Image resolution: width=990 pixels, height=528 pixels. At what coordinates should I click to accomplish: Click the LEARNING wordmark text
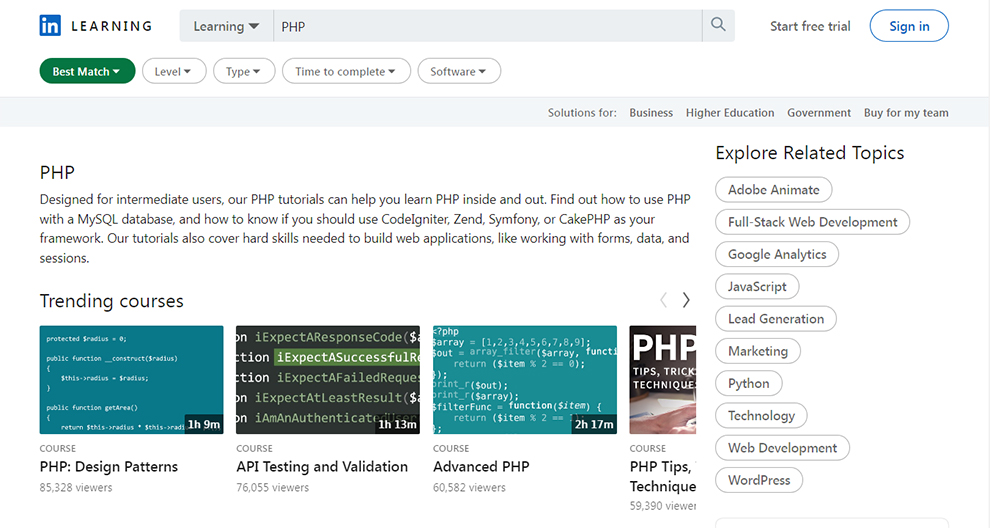[112, 26]
